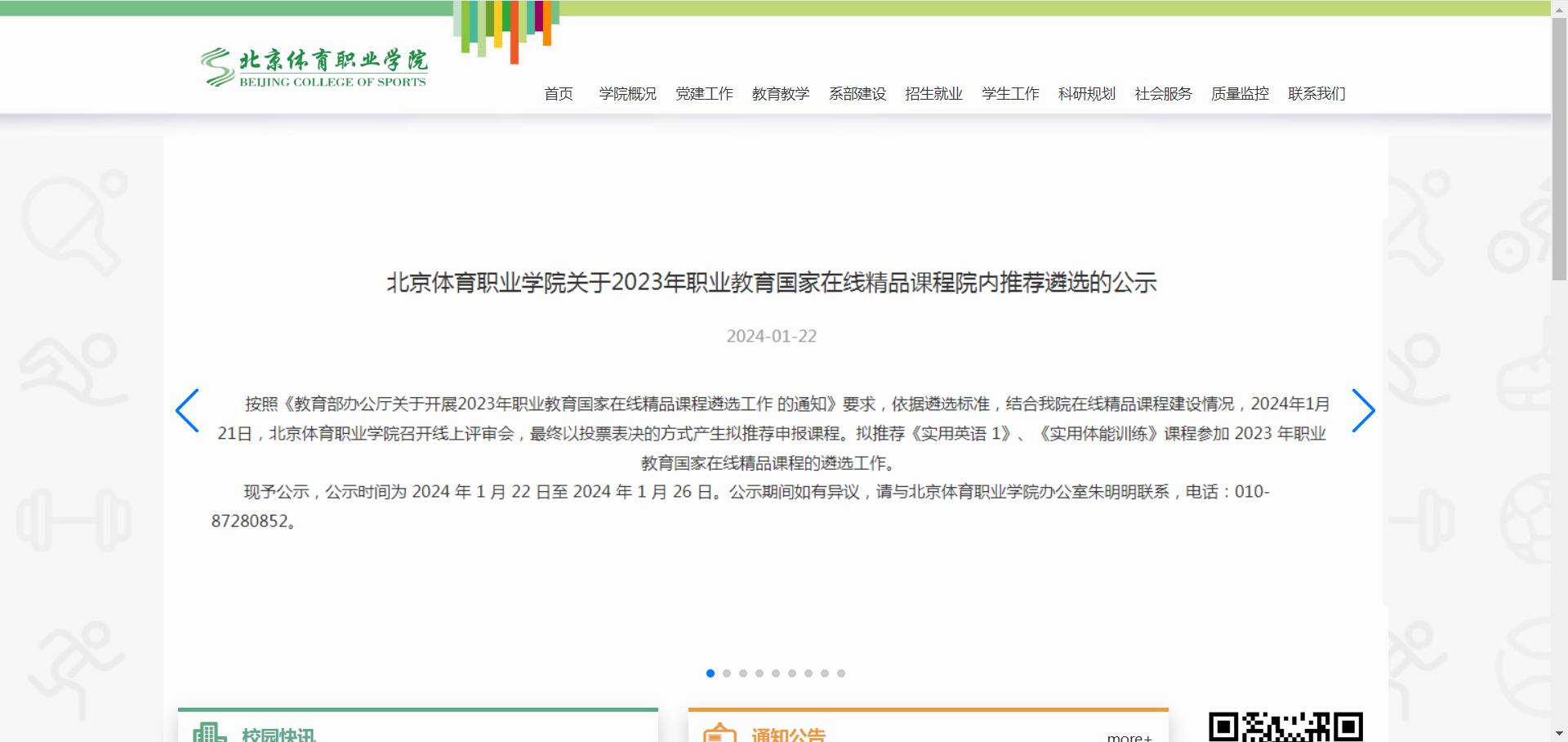Click the 通知公告 megaphone icon
The width and height of the screenshot is (1568, 742).
pos(719,733)
